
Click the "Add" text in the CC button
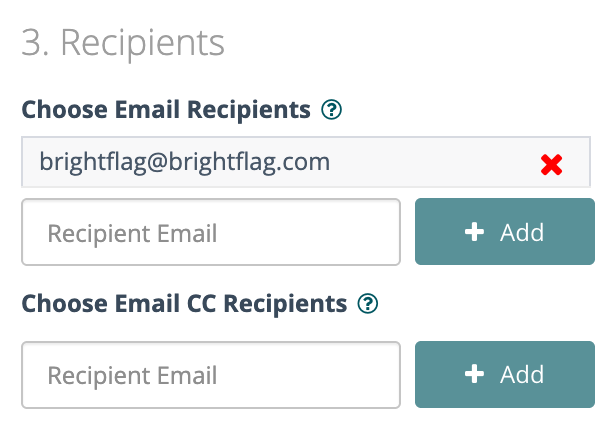pos(522,375)
